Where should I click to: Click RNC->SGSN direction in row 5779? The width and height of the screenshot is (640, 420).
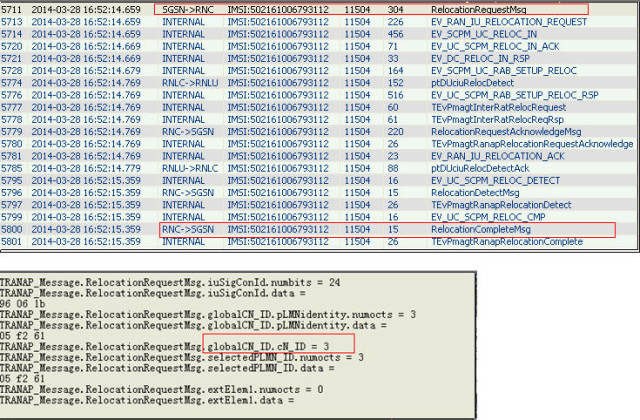coord(188,132)
